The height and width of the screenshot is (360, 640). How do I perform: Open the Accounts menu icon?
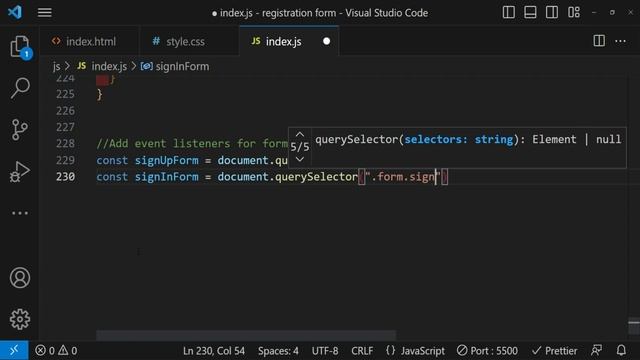coord(20,278)
